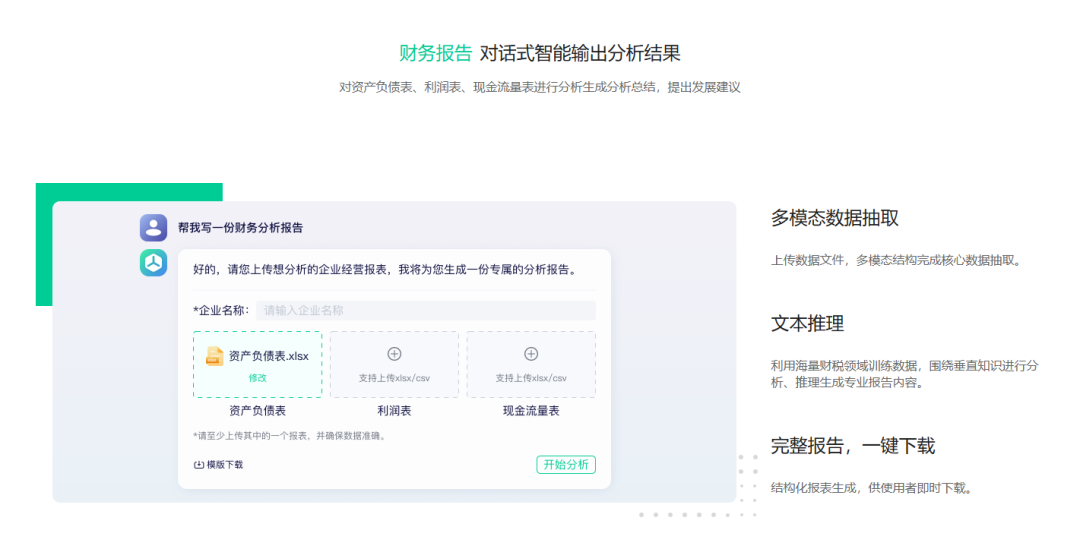Click the yellow xlsx file icon
This screenshot has width=1080, height=549.
point(214,356)
